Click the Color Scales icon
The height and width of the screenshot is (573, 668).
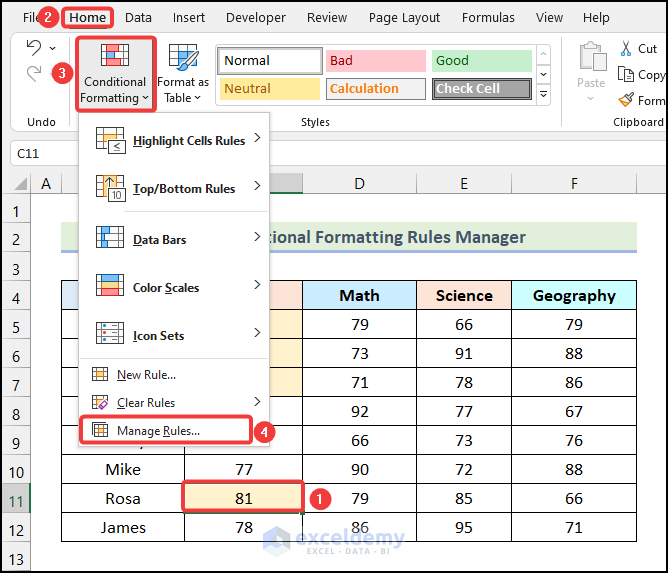click(x=110, y=285)
